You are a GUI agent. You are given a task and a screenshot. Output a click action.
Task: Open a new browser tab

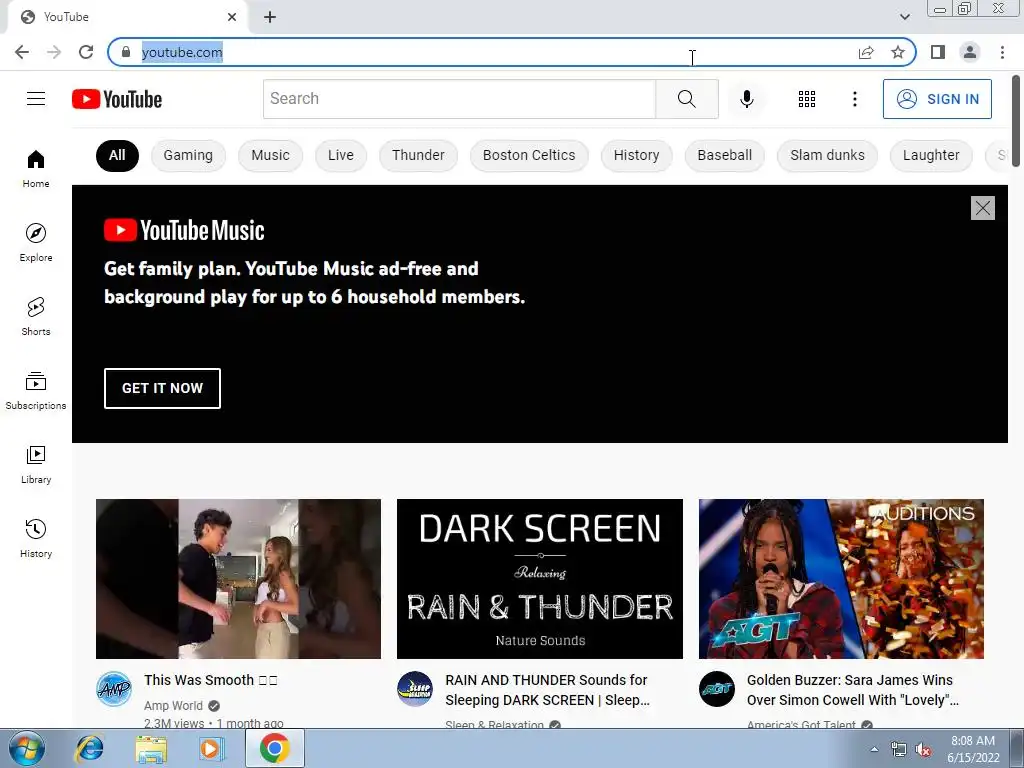270,17
